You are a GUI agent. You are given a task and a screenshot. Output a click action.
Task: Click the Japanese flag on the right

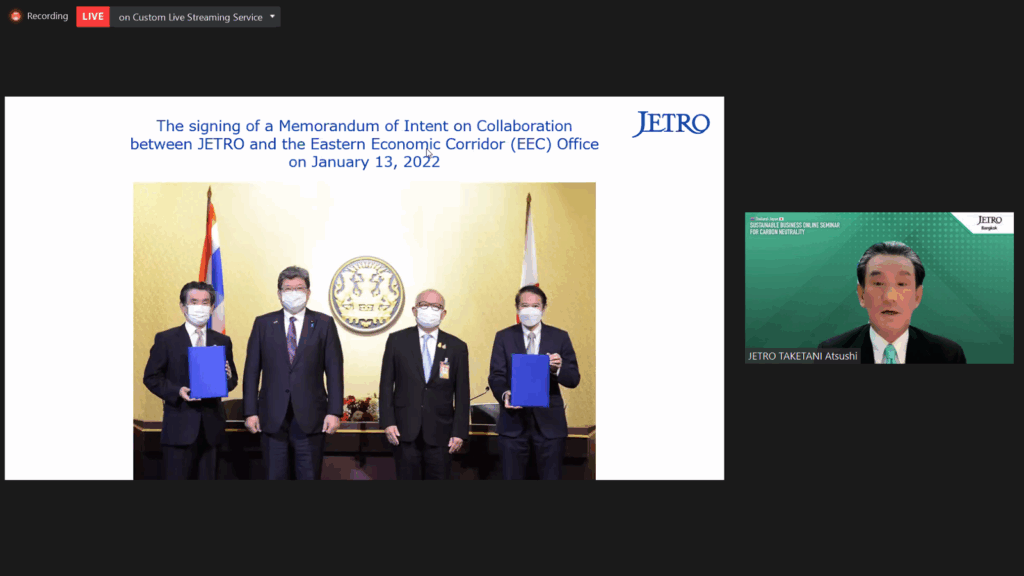point(529,250)
